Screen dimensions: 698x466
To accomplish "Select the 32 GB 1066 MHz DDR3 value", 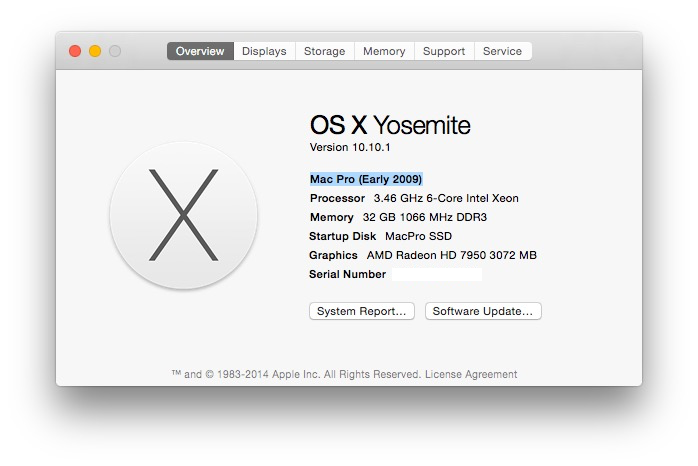I will click(425, 217).
